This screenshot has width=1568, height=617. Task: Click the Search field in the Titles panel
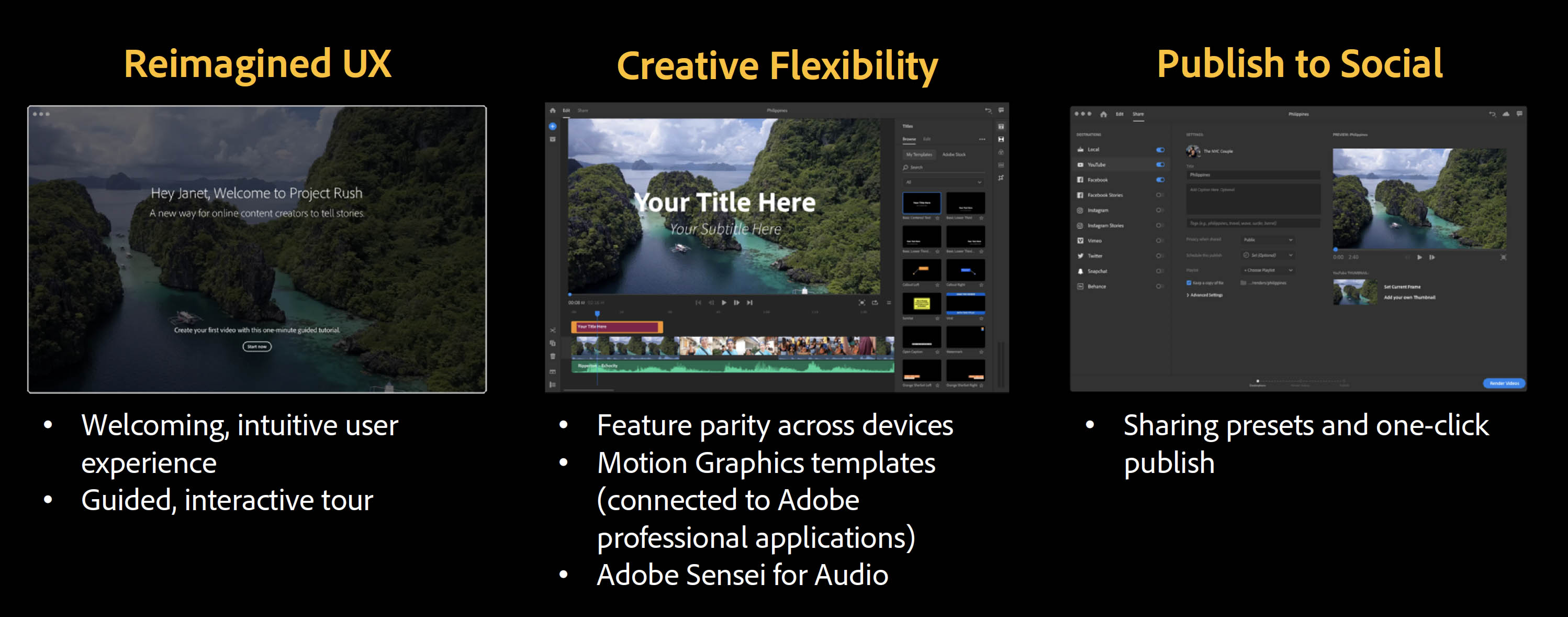coord(944,168)
